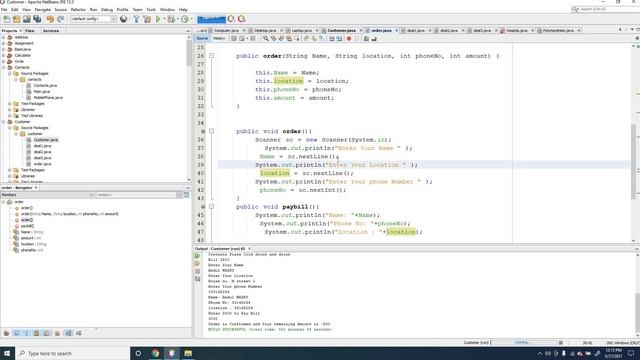
Task: Click the Open Project toolbar icon
Action: click(x=27, y=19)
